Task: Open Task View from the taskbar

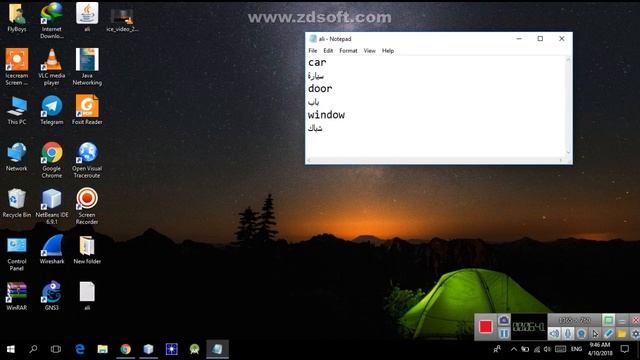Action: [56, 349]
